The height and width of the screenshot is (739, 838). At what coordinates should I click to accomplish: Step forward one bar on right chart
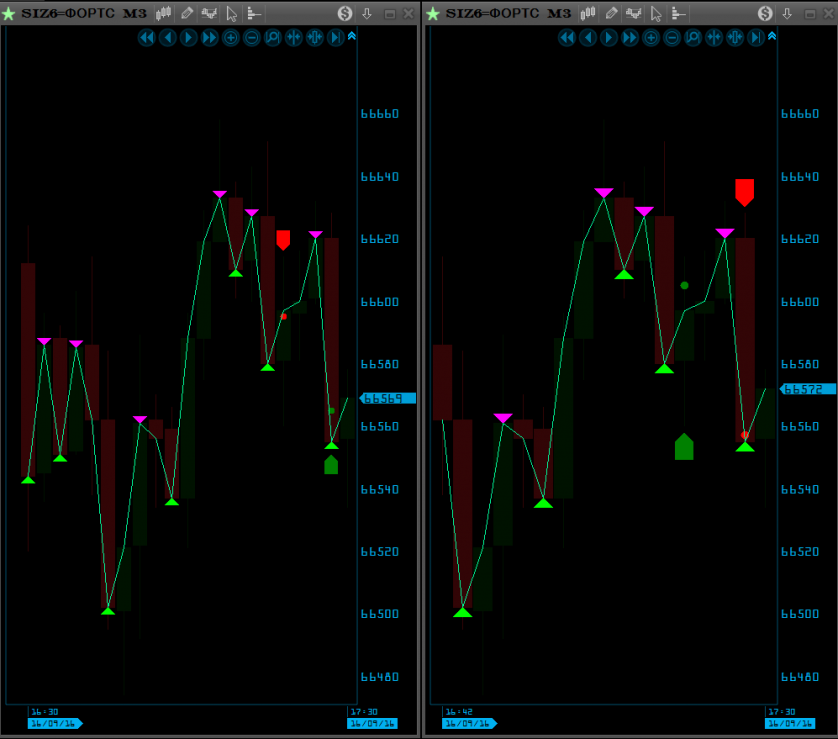[609, 37]
